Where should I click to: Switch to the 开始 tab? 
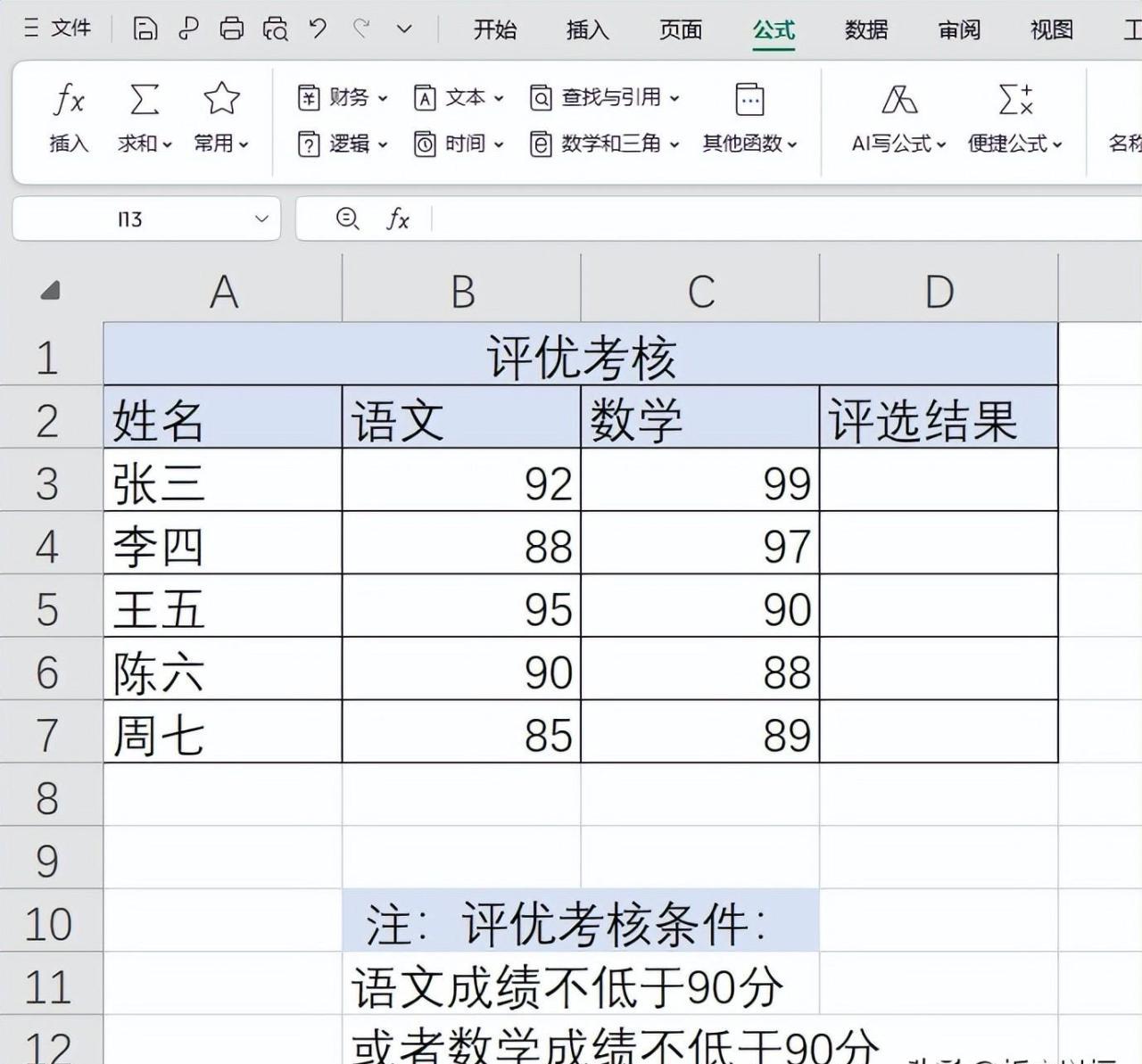(495, 29)
